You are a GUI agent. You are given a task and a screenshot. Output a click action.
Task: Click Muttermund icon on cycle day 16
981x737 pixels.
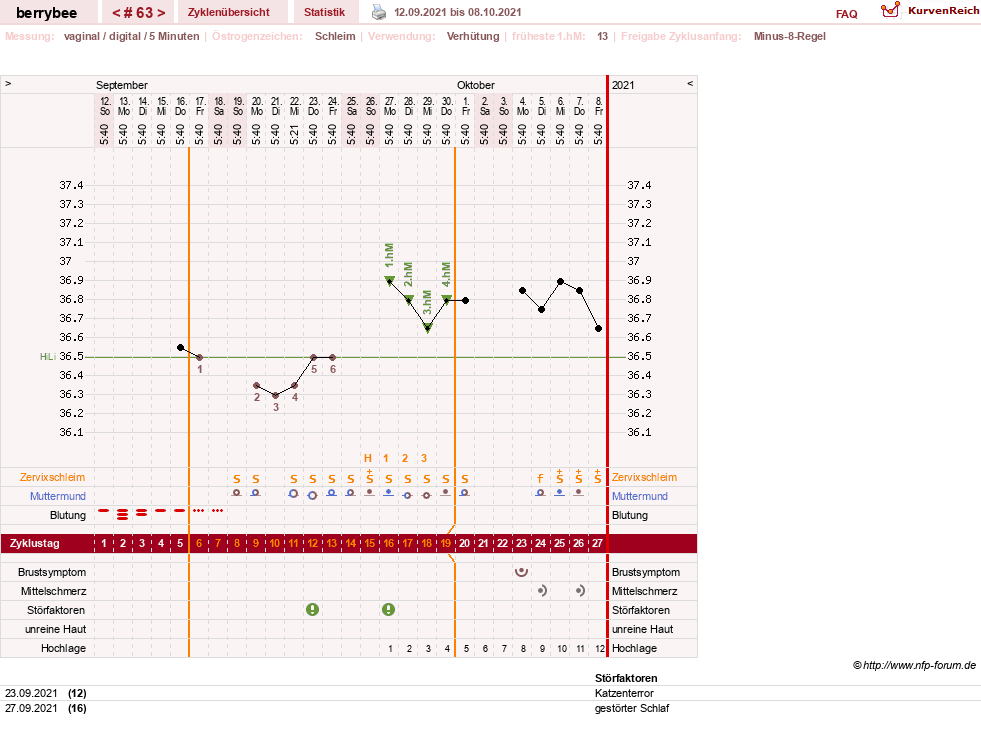(x=389, y=493)
